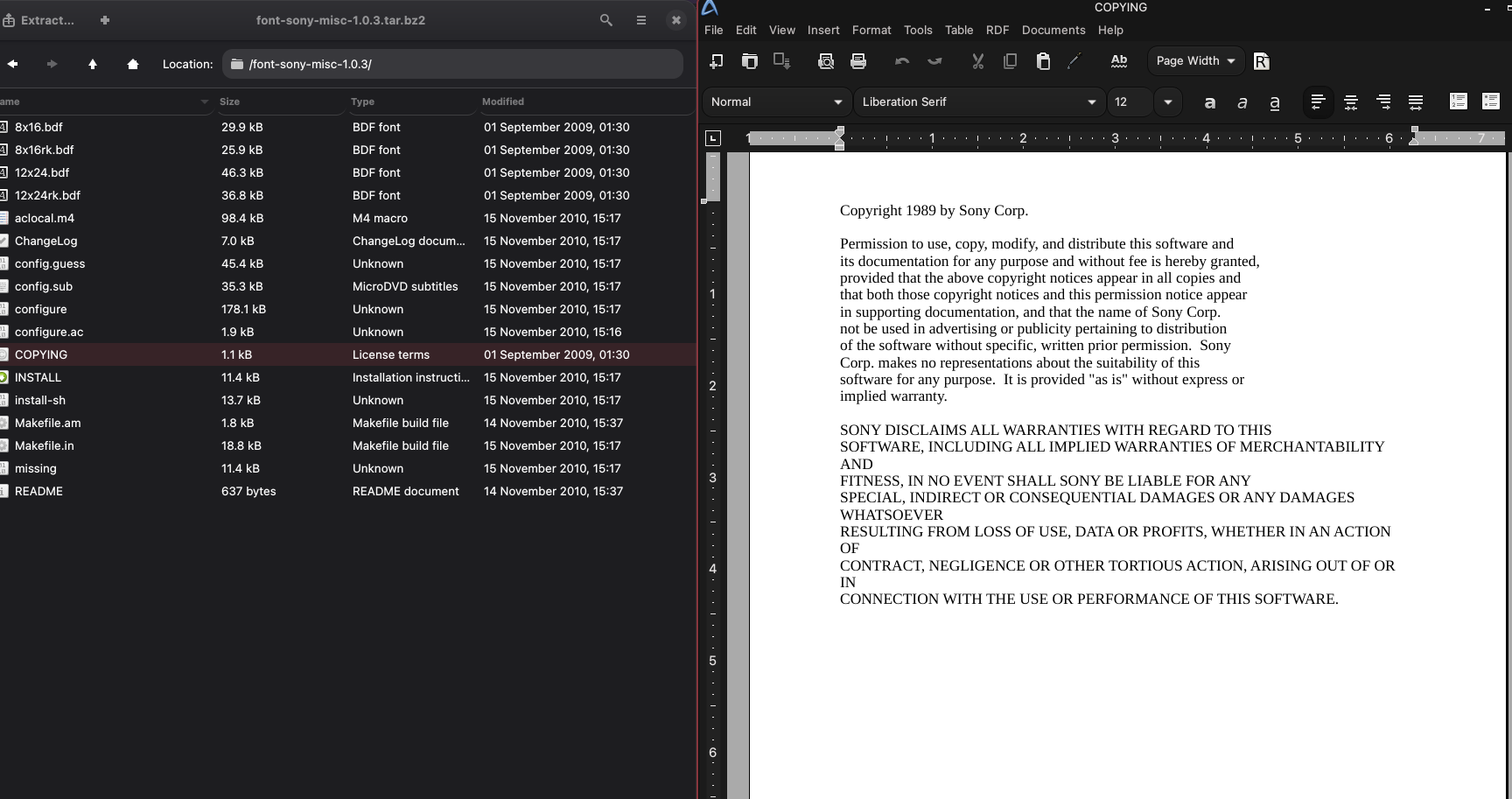Viewport: 1512px width, 799px height.
Task: Open the Insert menu
Action: pyautogui.click(x=823, y=30)
